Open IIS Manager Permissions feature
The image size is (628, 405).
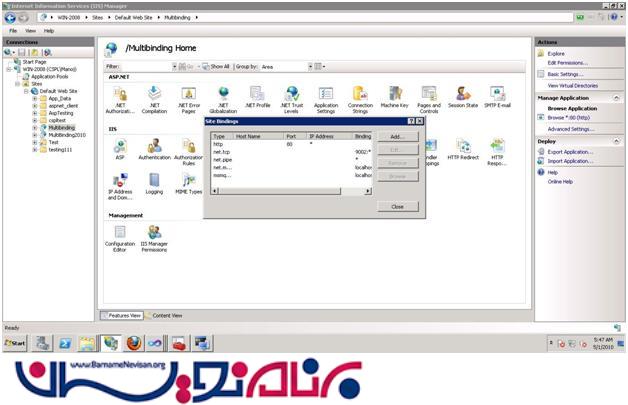(154, 239)
